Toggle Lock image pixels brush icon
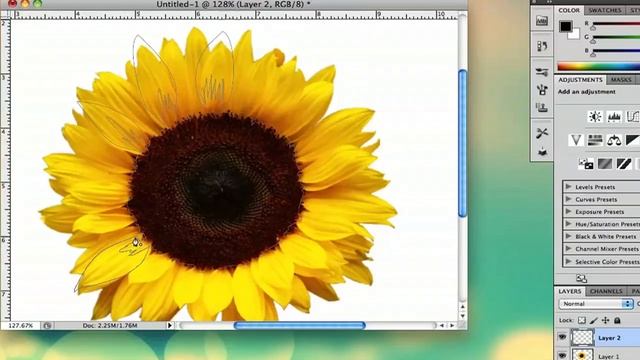Screen dimensions: 640x360 point(594,320)
